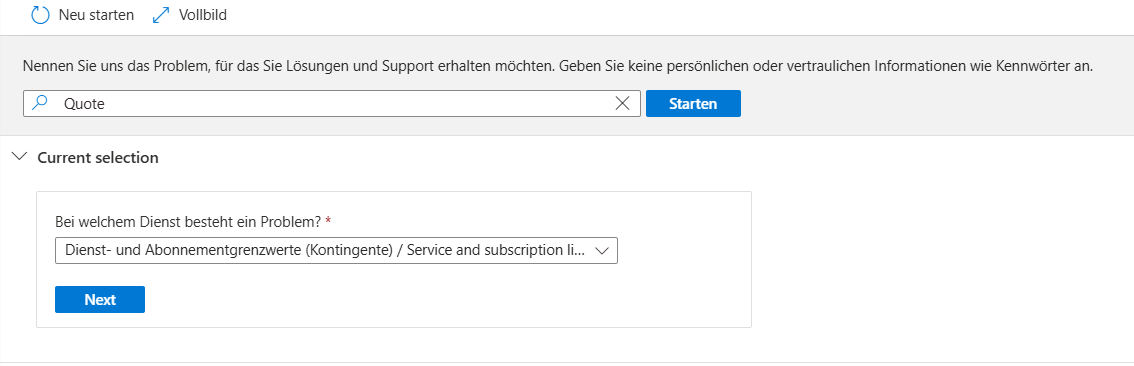
Task: Click the 'Bei welchem Dienst besteht ein Problem?' label
Action: (188, 222)
